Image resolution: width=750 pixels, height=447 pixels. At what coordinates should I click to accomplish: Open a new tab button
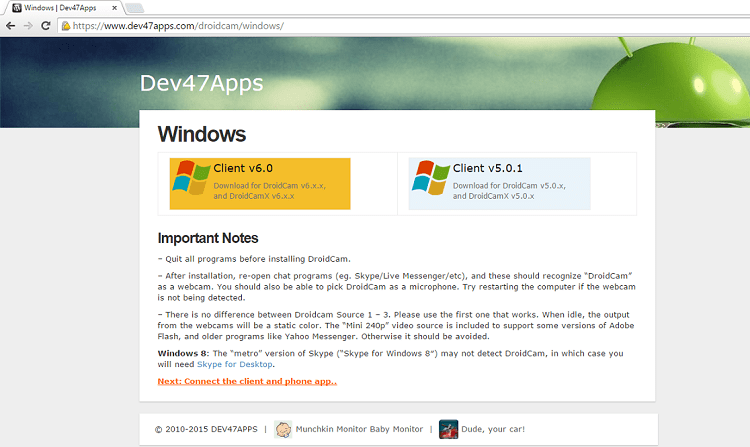(x=134, y=8)
